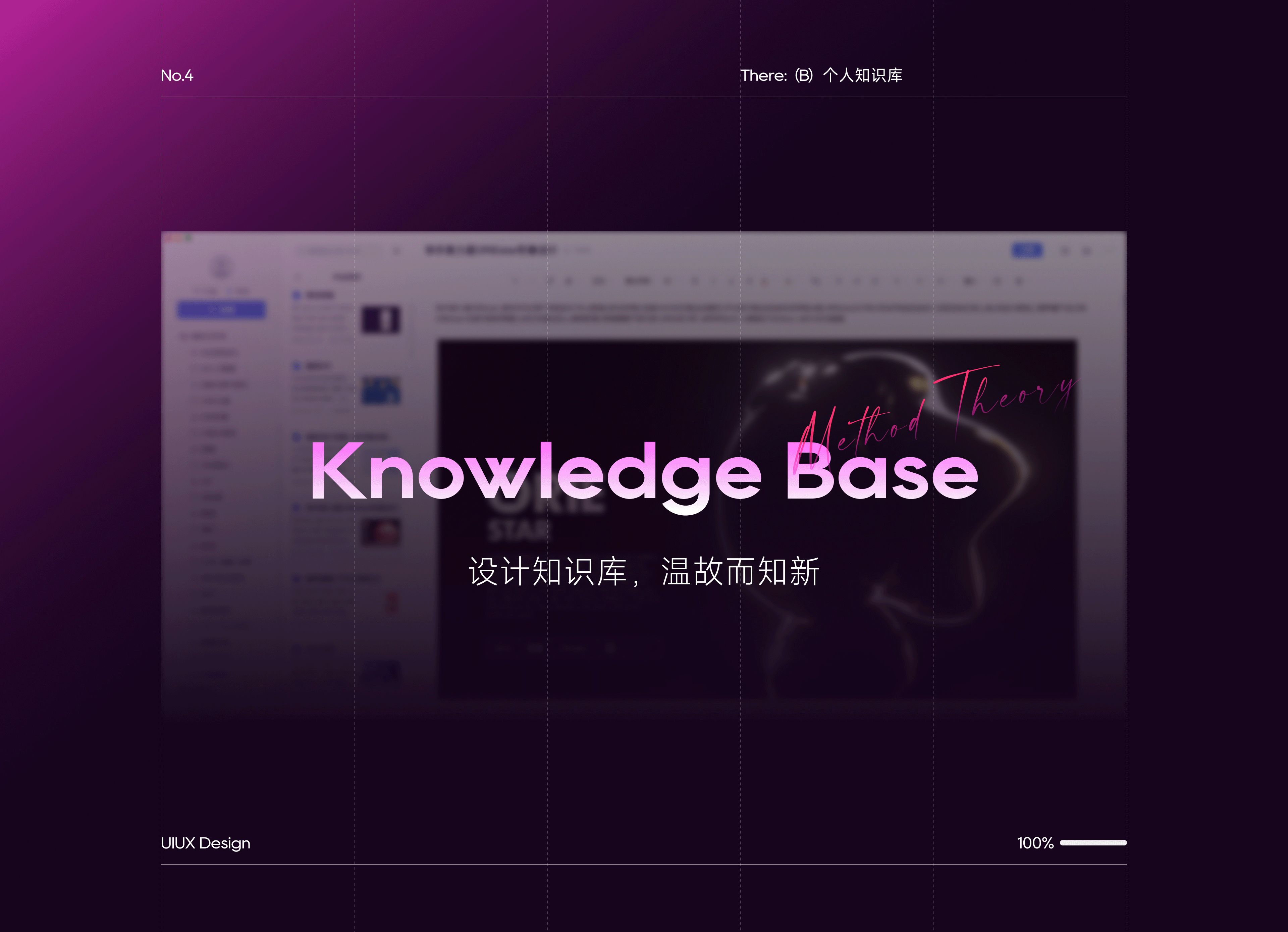This screenshot has width=1288, height=932.
Task: Click the white progress bar beside 100%
Action: [x=1093, y=843]
